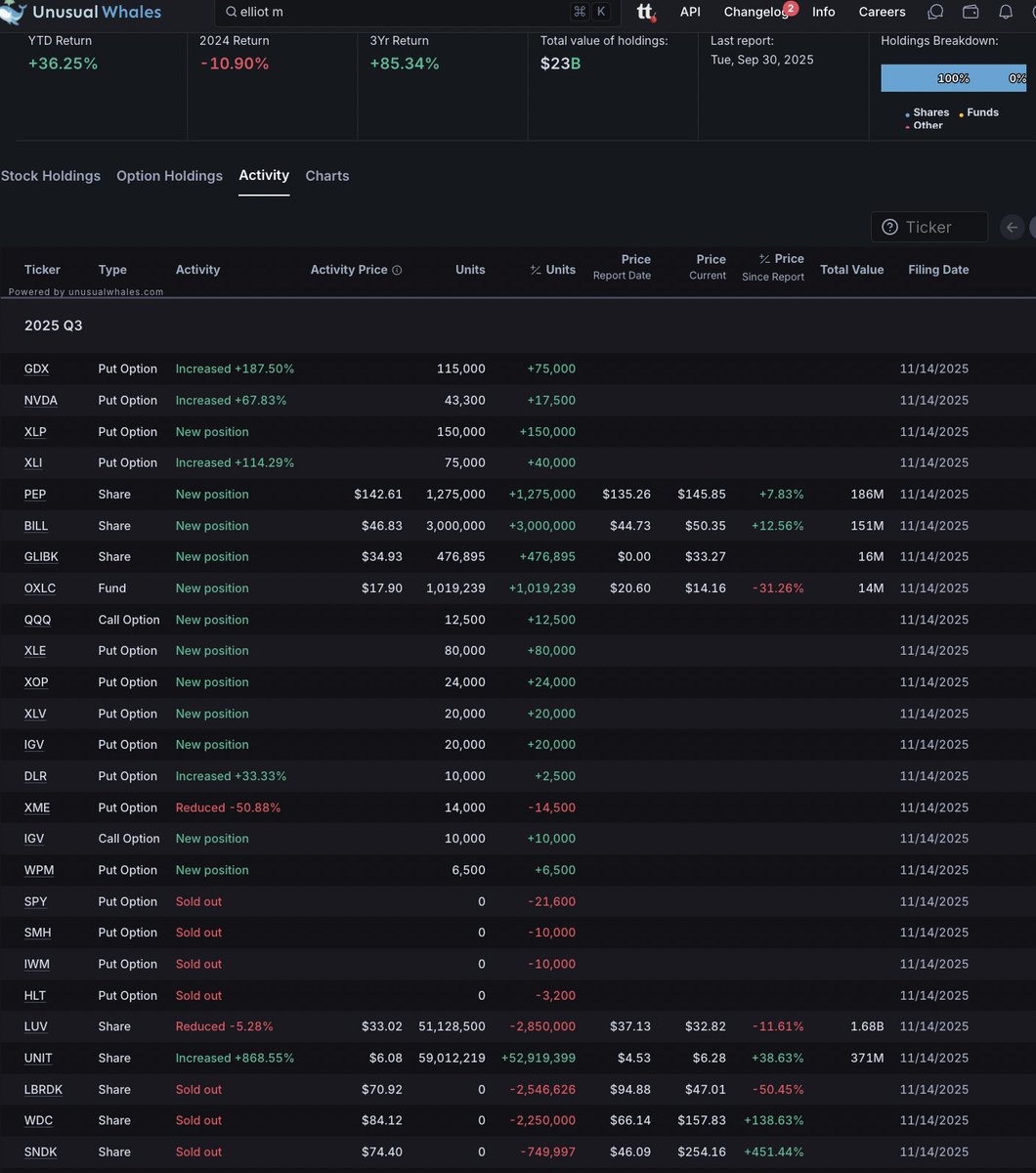The height and width of the screenshot is (1173, 1036).
Task: Click the info icon beside Activity Price
Action: (x=397, y=270)
